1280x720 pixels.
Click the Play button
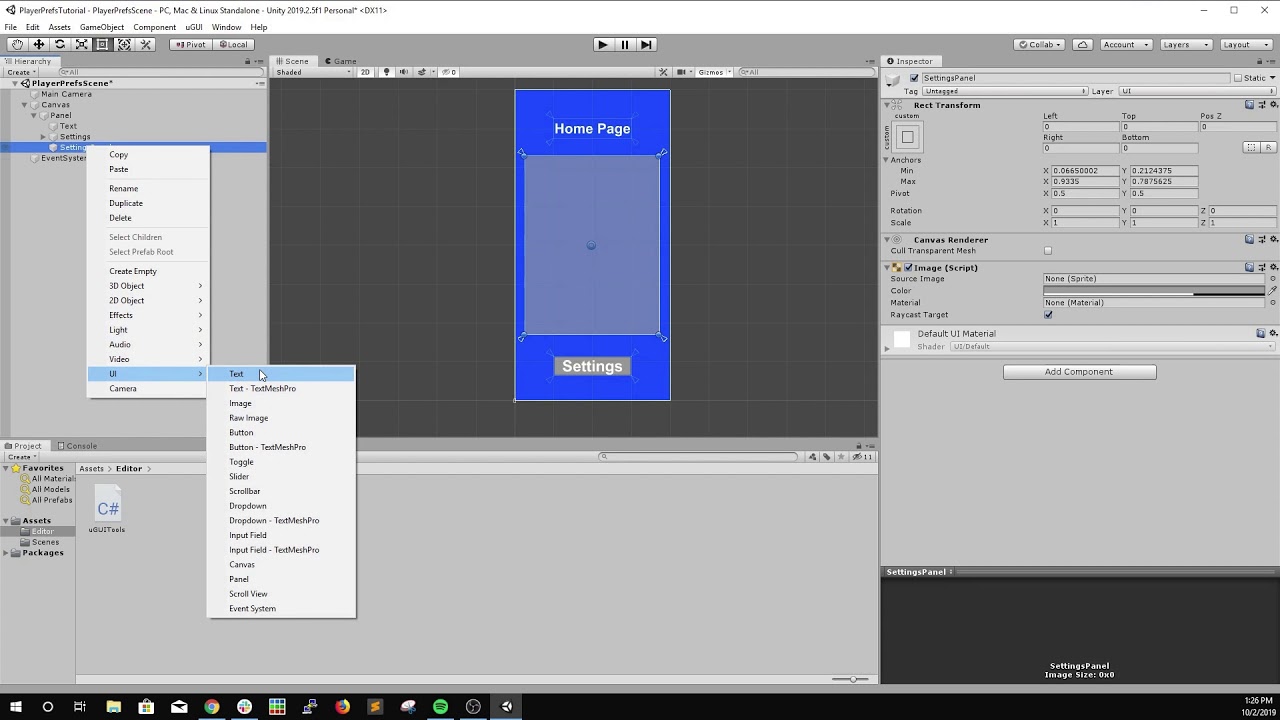(602, 44)
